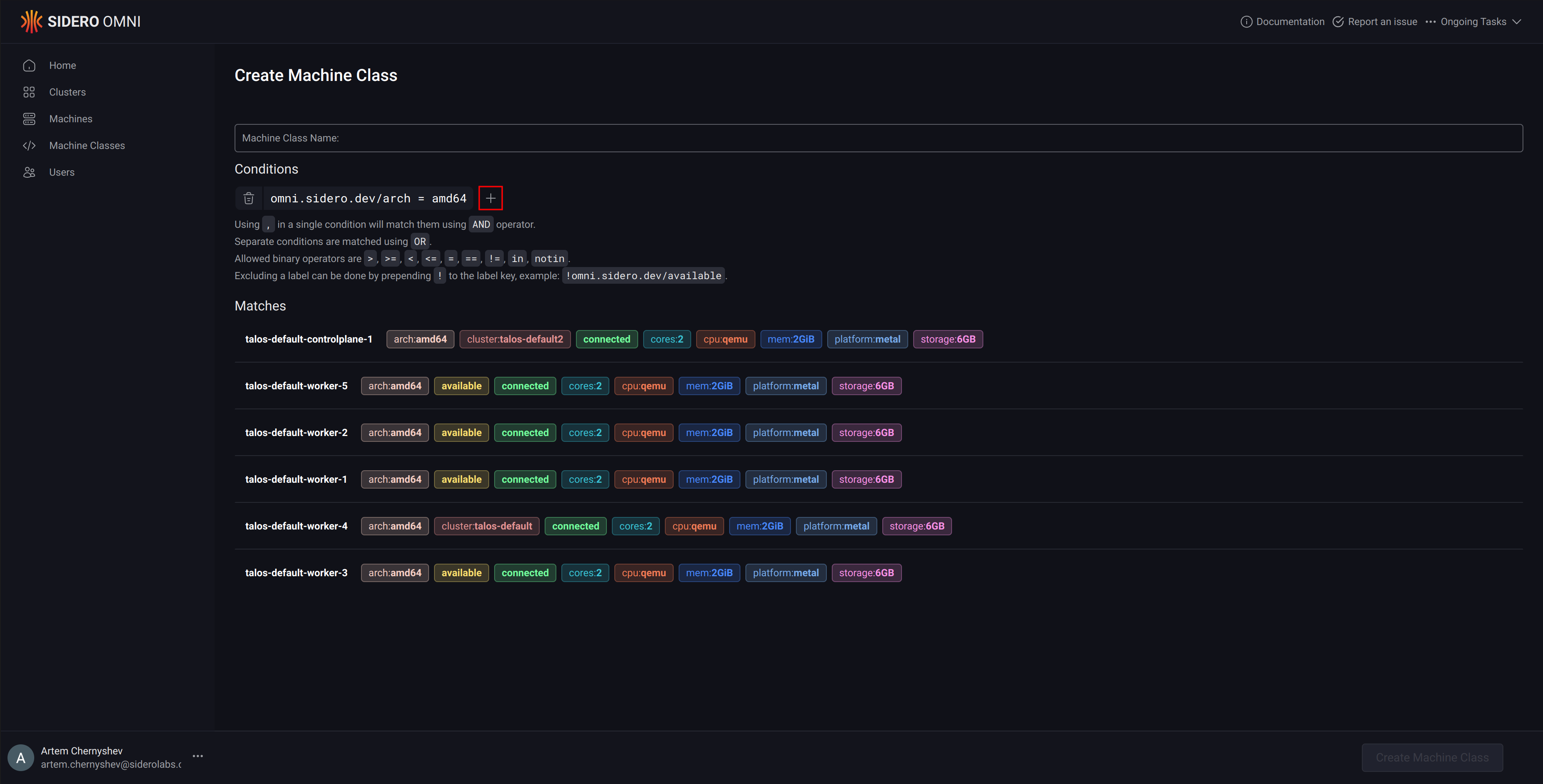The image size is (1543, 784).
Task: Click the user avatar letter A
Action: click(x=21, y=758)
